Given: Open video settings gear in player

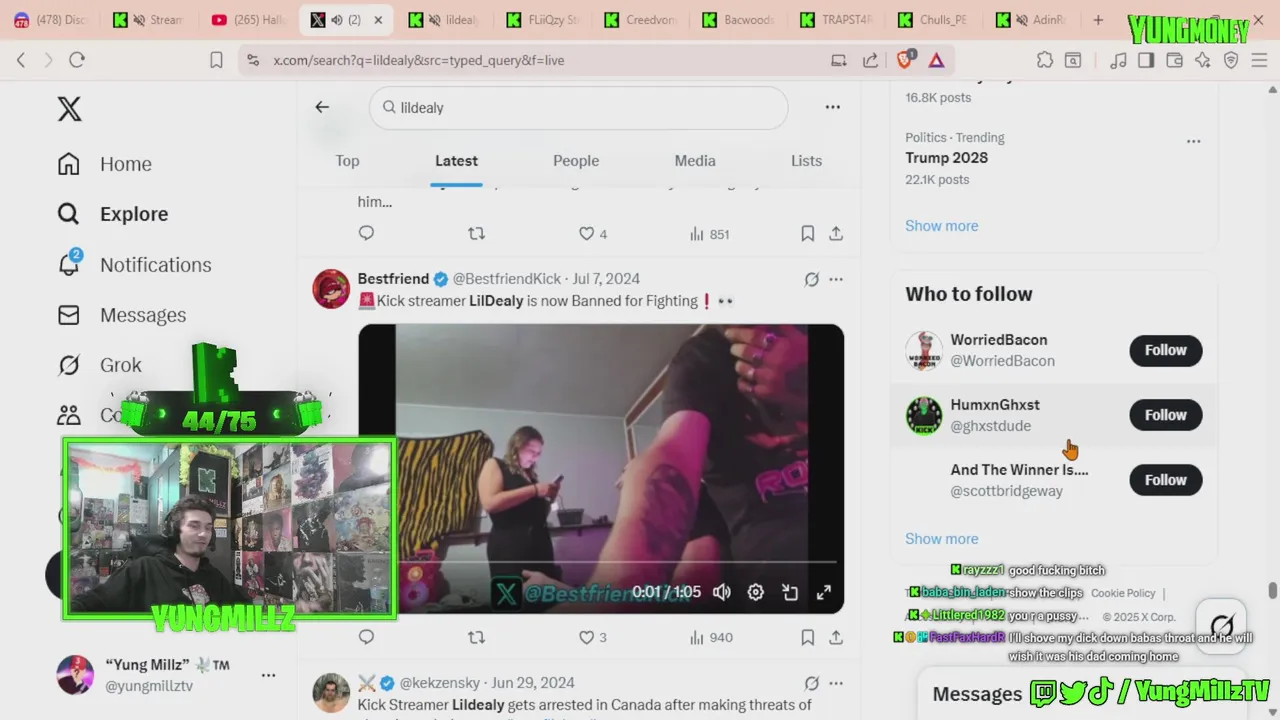Looking at the screenshot, I should pos(756,592).
